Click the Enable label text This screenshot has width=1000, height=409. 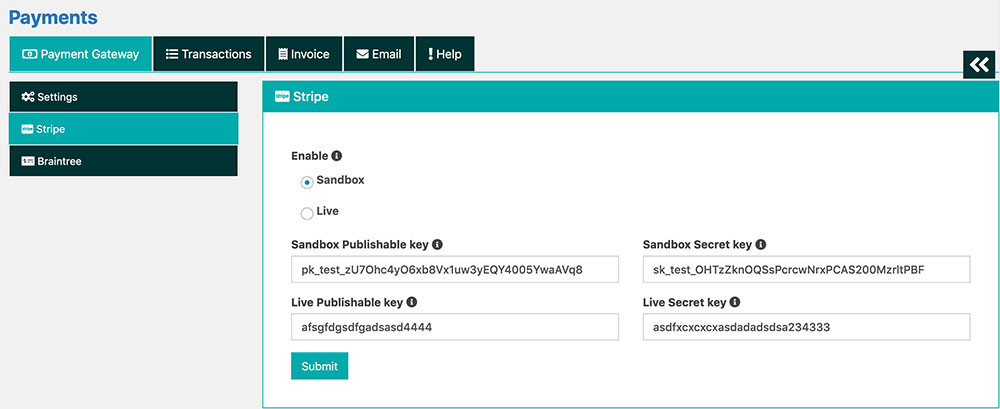pos(309,156)
